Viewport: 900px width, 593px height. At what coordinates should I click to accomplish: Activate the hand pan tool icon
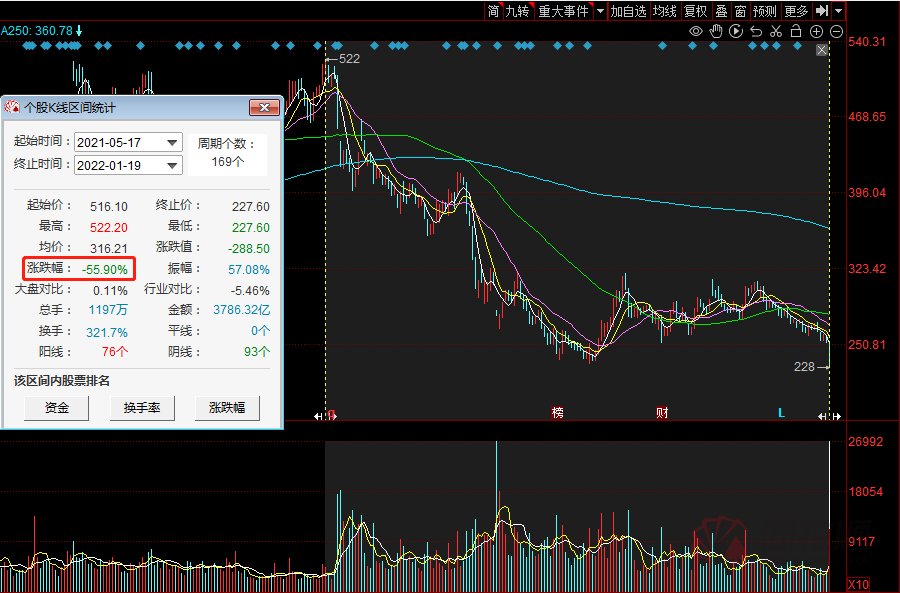click(717, 31)
